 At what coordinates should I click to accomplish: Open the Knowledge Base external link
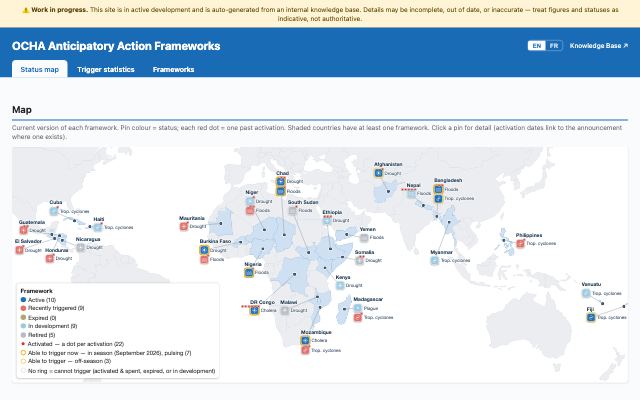pyautogui.click(x=599, y=46)
